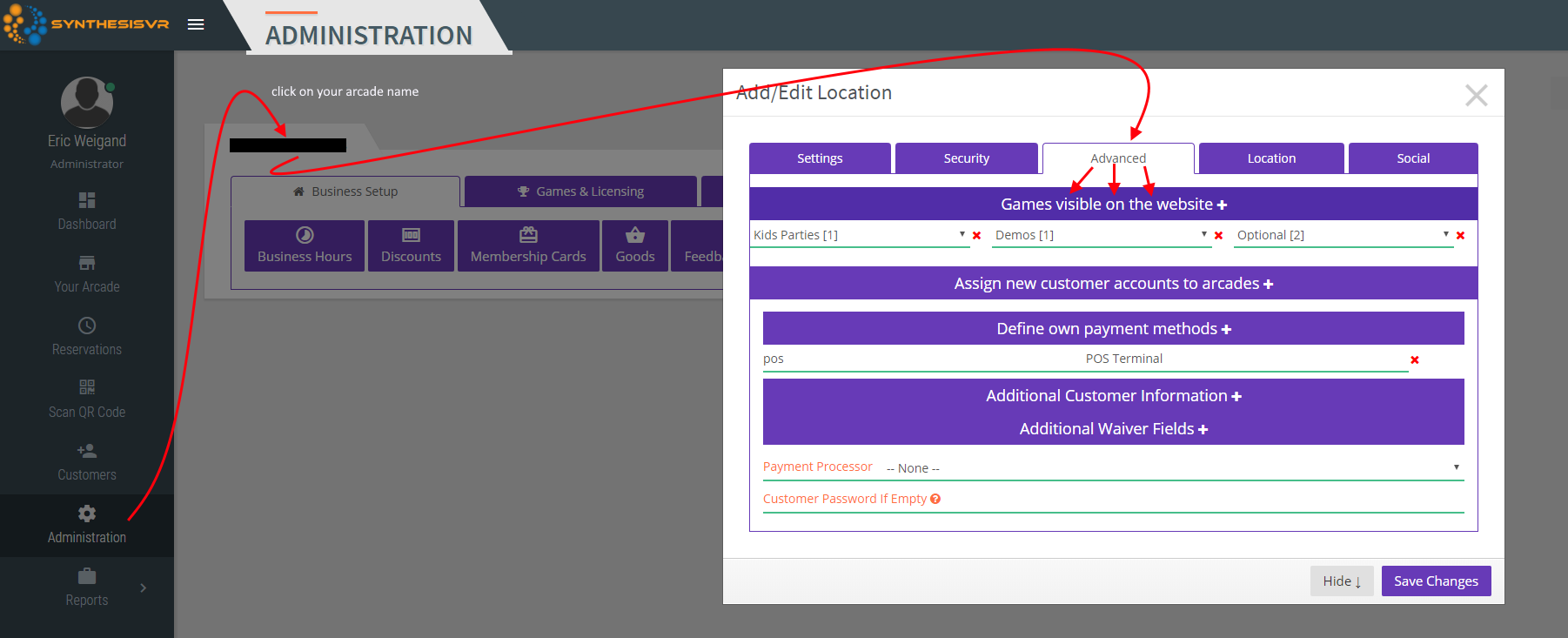Add entry to Games visible on website
1568x638 pixels.
(1222, 205)
